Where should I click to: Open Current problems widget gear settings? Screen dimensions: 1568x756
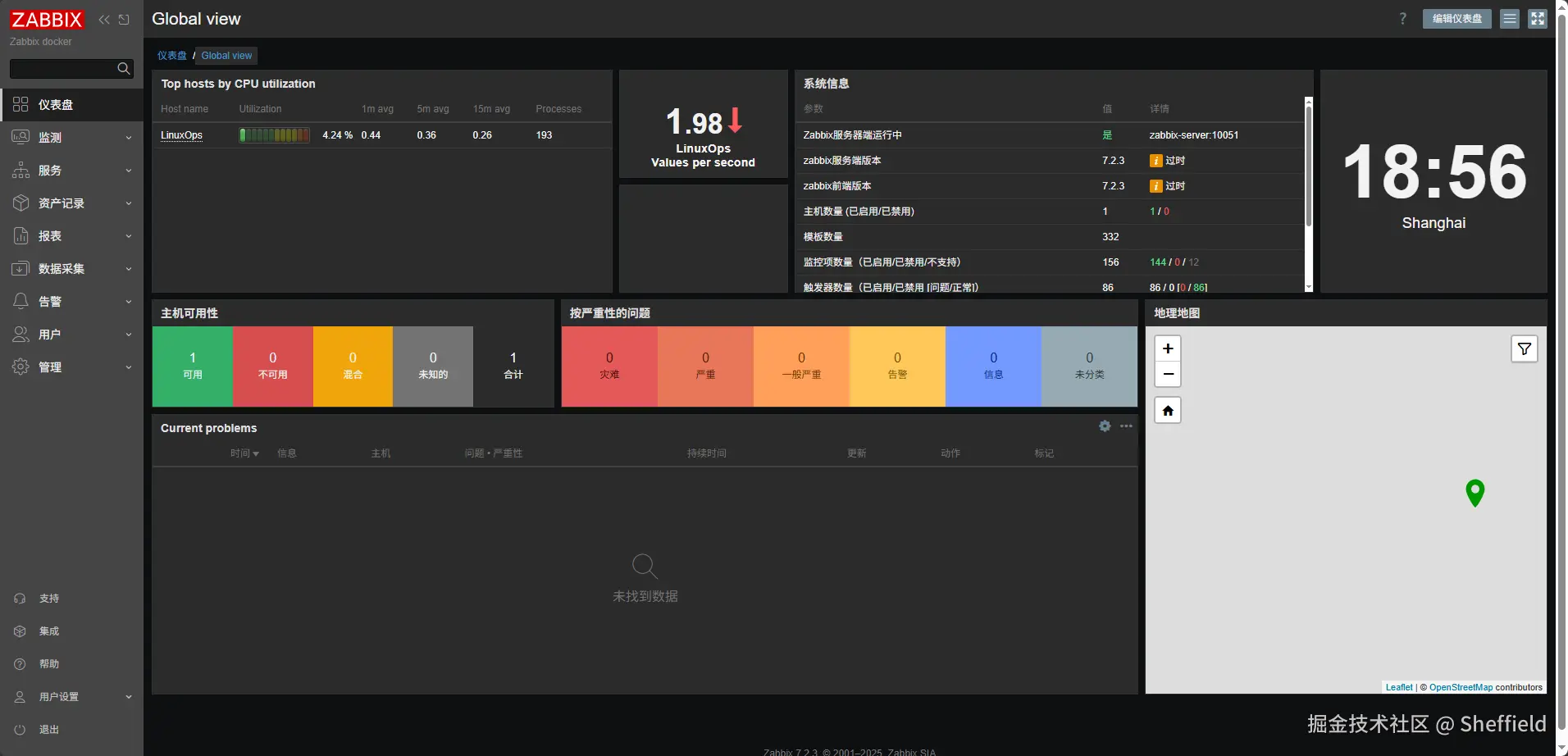click(x=1105, y=426)
